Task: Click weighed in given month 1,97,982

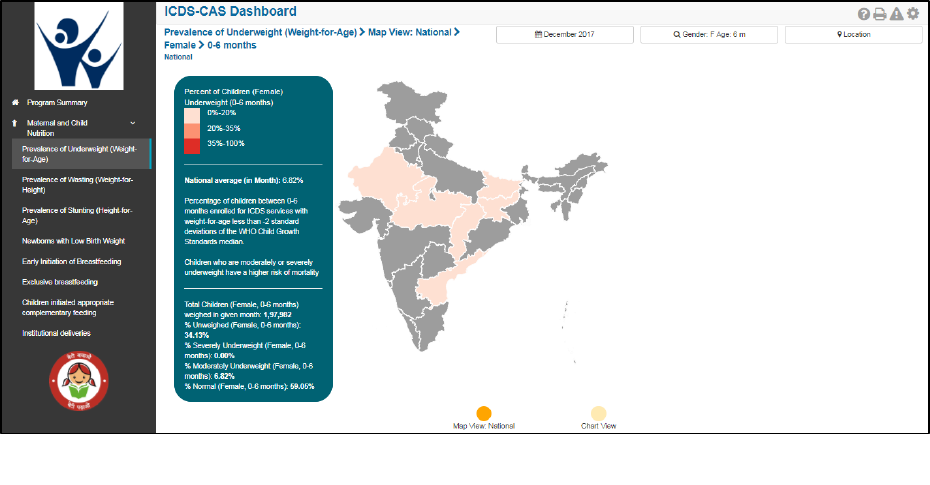Action: coord(238,315)
